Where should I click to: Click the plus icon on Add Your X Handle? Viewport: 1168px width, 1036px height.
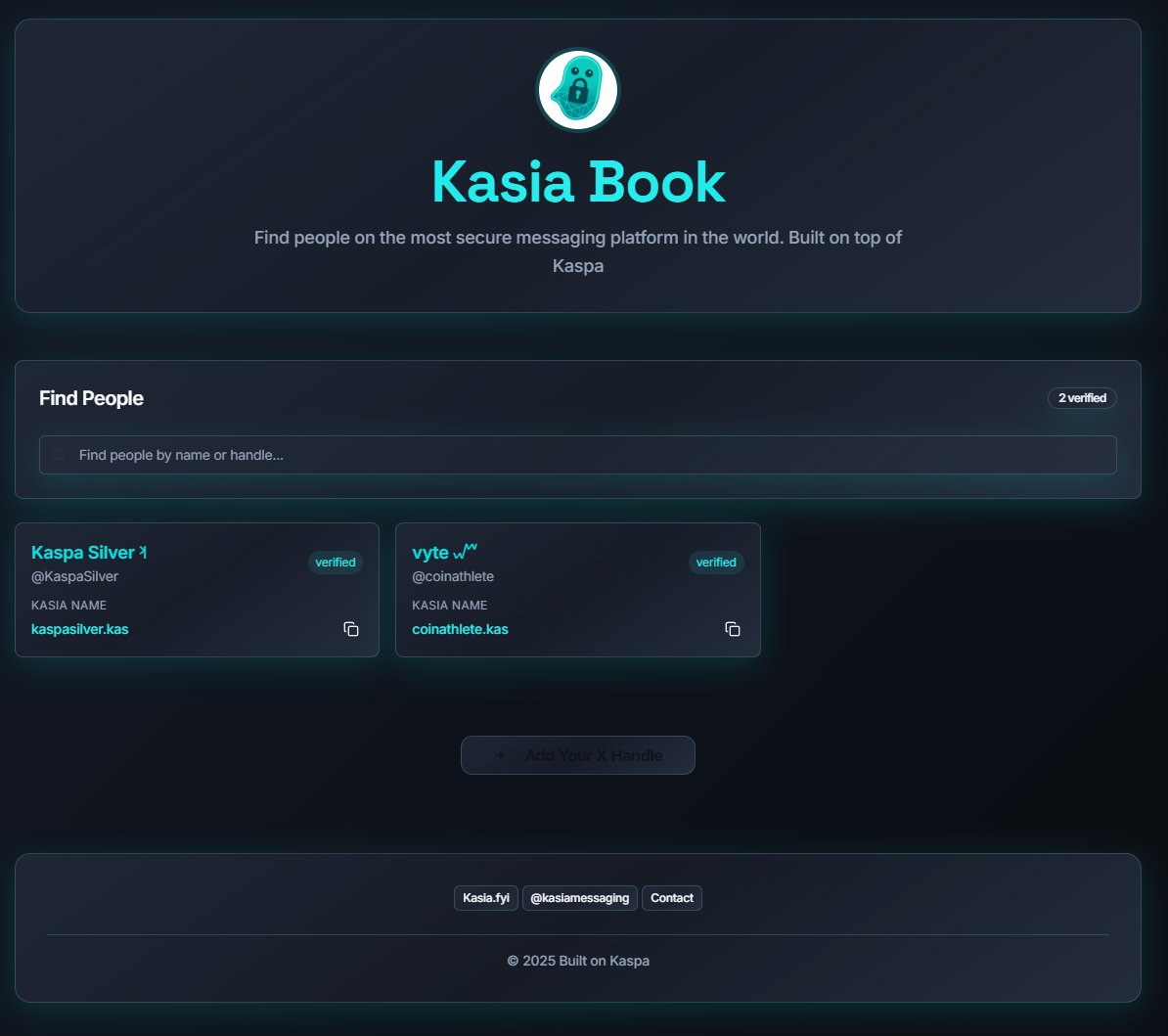501,755
